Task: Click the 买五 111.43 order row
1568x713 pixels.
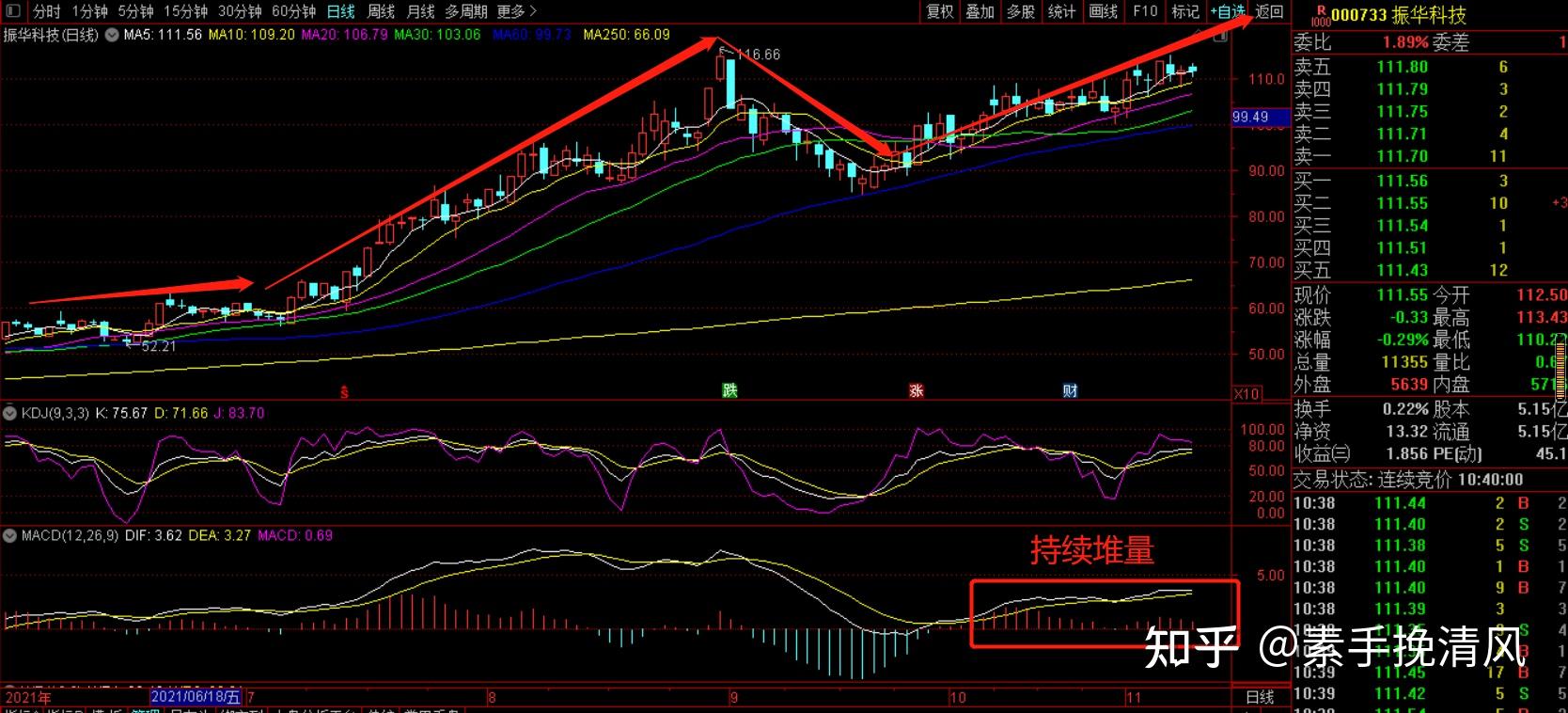Action: tap(1430, 270)
